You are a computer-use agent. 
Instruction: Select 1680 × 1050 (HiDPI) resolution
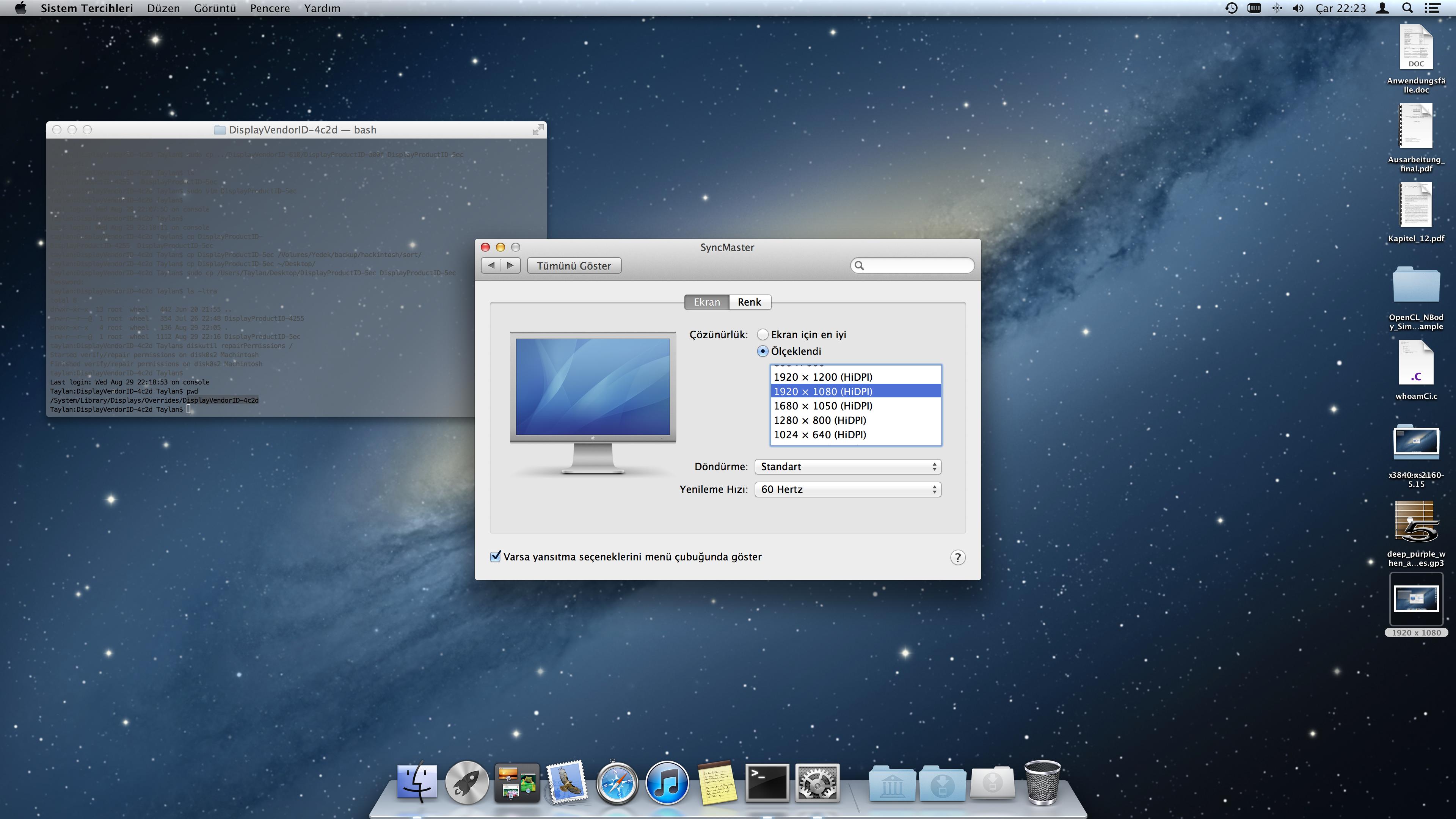856,406
